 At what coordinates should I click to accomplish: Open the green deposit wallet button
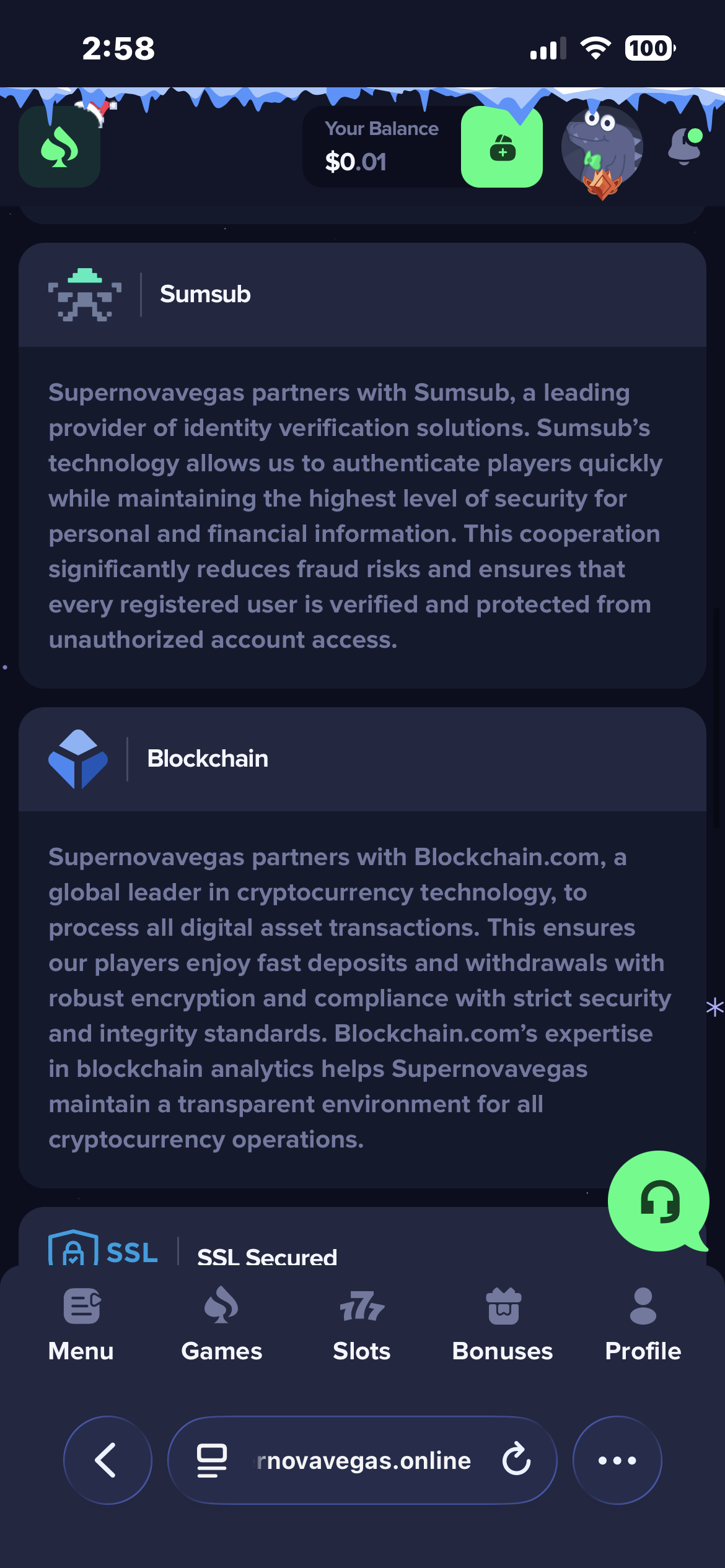coord(502,147)
